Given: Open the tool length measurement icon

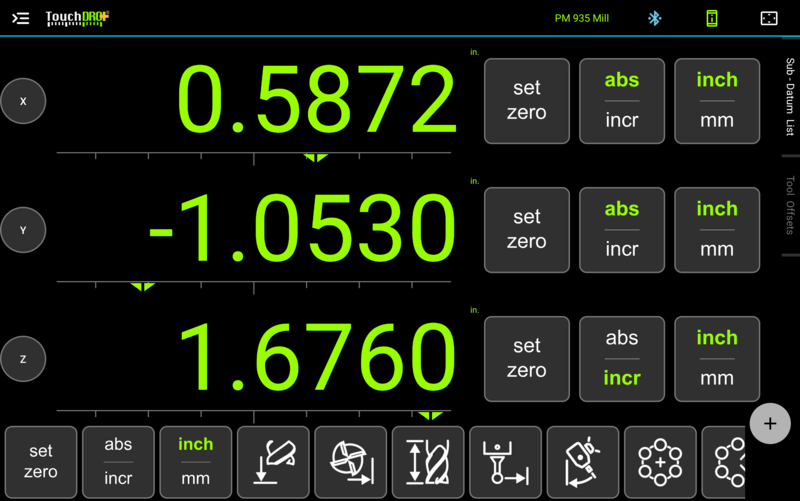Looking at the screenshot, I should 428,462.
